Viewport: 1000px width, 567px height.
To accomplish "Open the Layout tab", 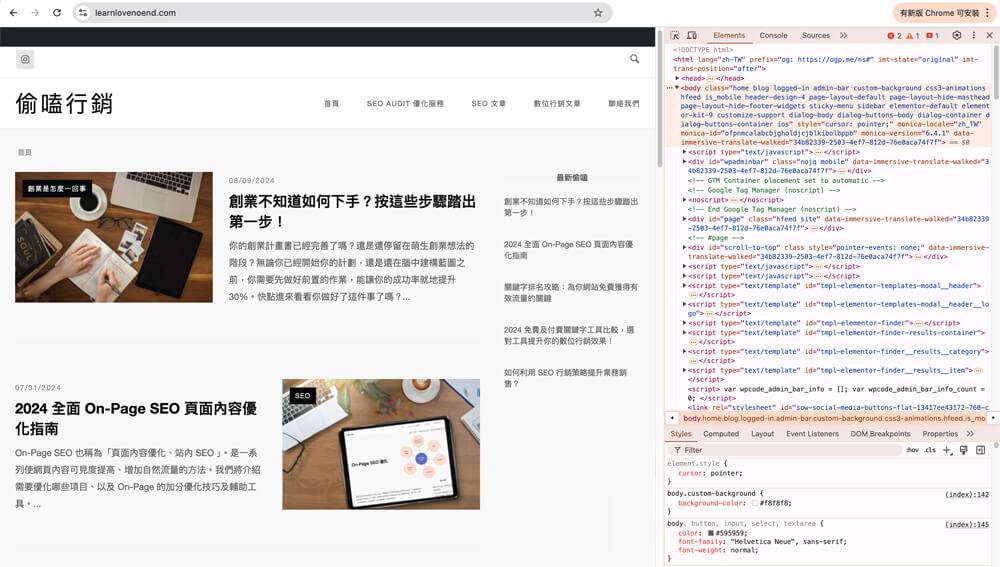I will click(x=762, y=434).
